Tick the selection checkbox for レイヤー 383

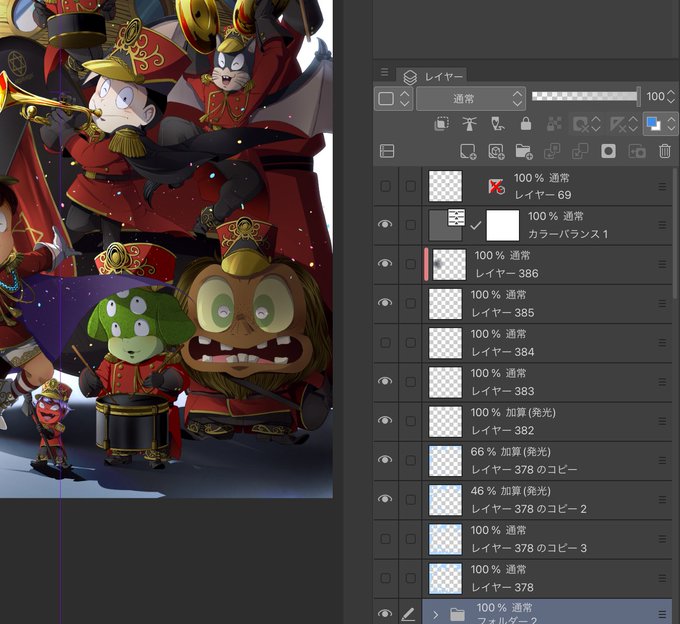pos(410,382)
